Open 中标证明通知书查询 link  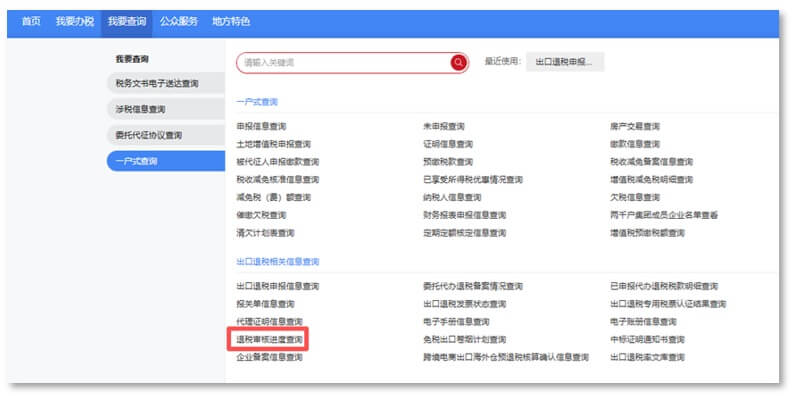[648, 340]
